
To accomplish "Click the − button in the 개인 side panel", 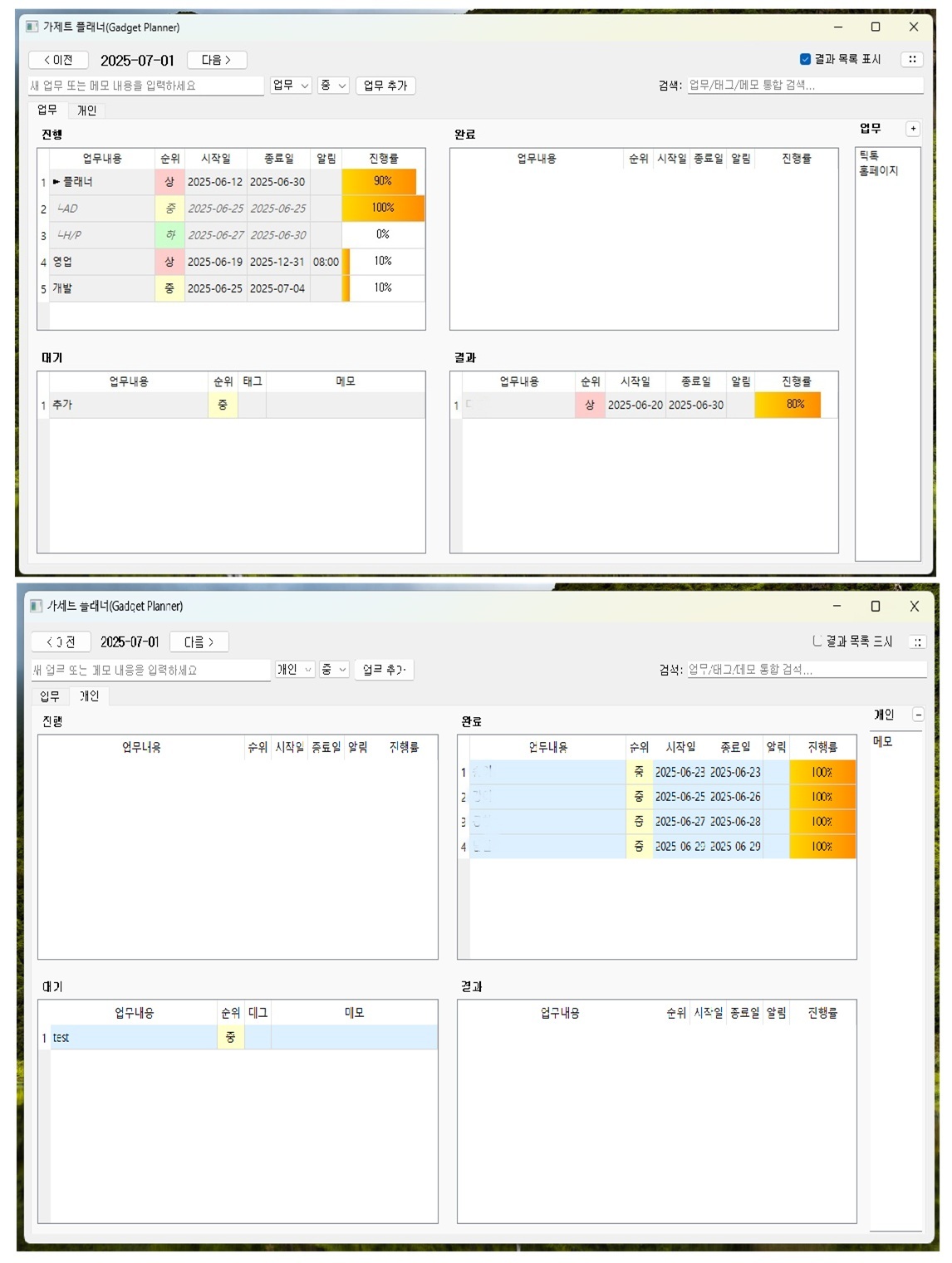I will pyautogui.click(x=917, y=715).
